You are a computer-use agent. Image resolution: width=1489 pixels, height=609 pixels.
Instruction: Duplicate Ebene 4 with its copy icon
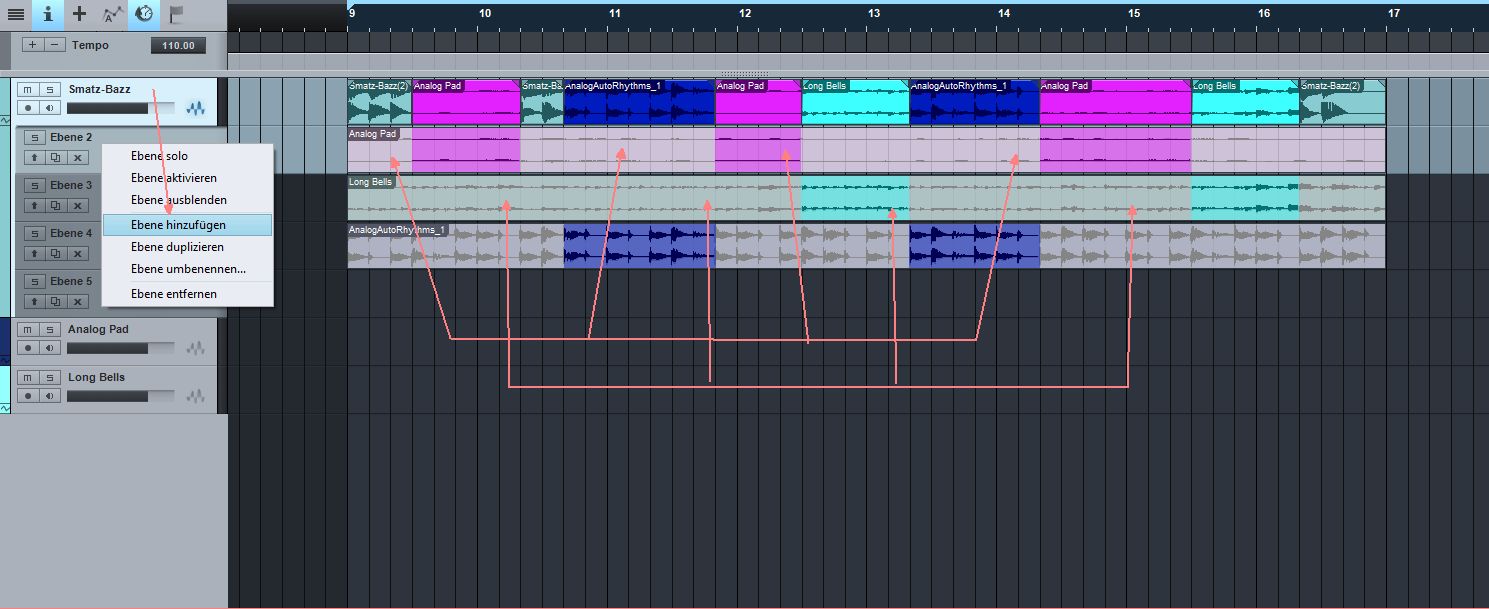point(56,253)
